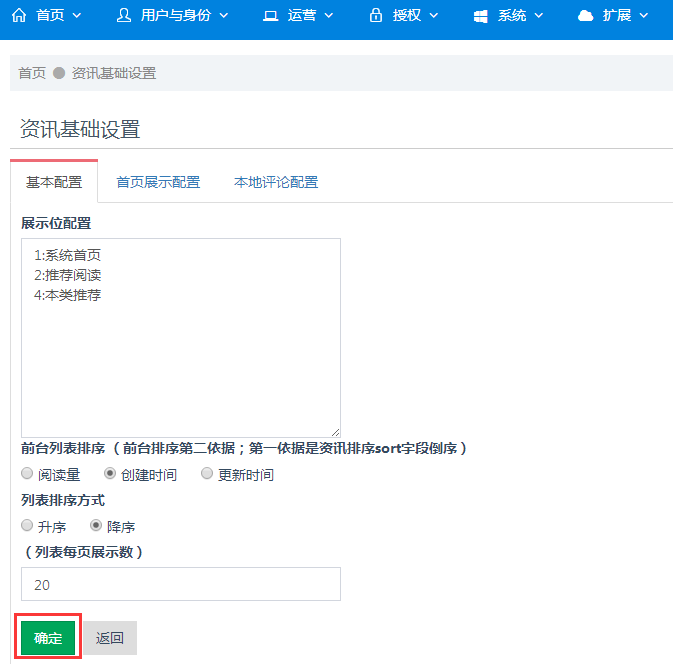
Task: Go to 首页 via breadcrumb link
Action: (x=32, y=73)
